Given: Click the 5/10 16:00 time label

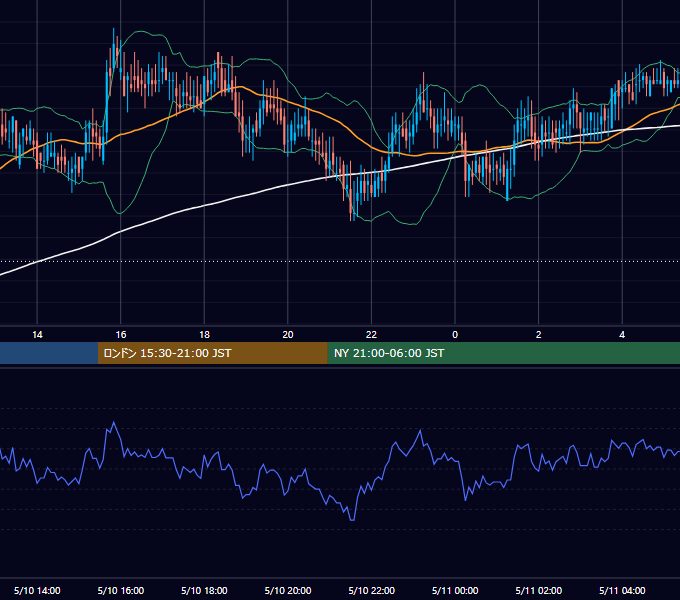Looking at the screenshot, I should [121, 590].
